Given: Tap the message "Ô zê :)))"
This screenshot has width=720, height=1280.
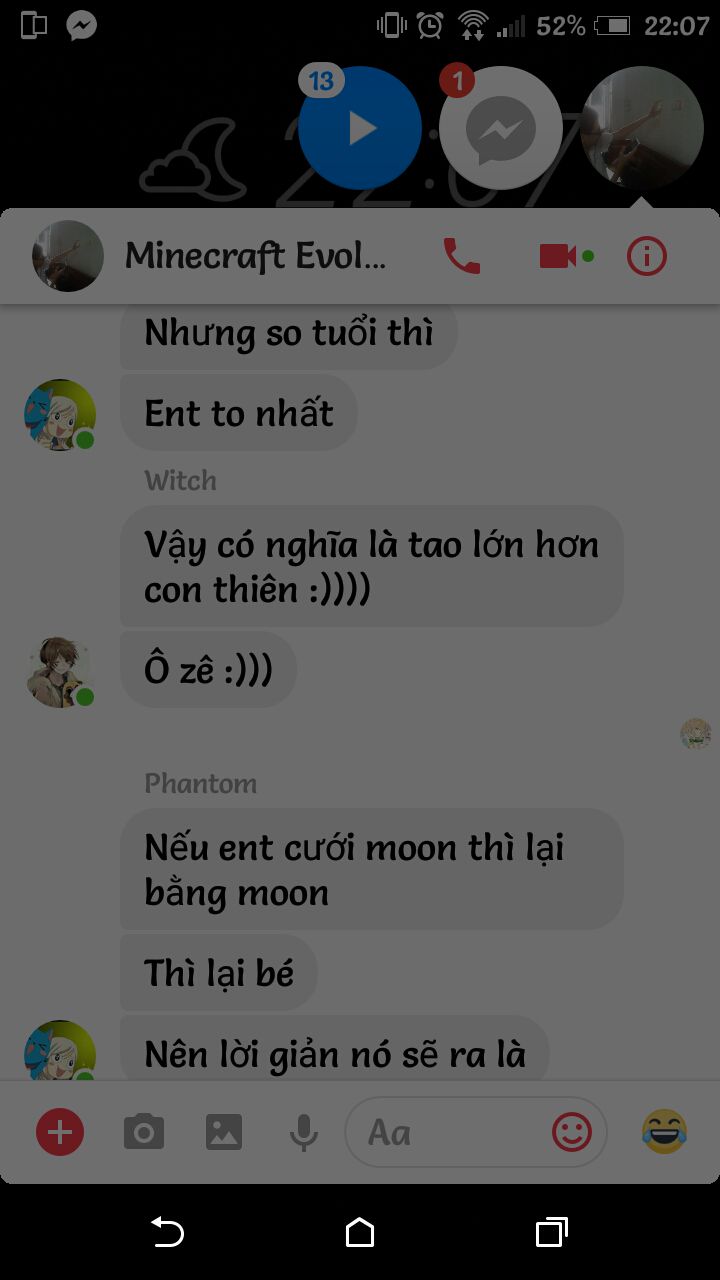Looking at the screenshot, I should point(209,670).
